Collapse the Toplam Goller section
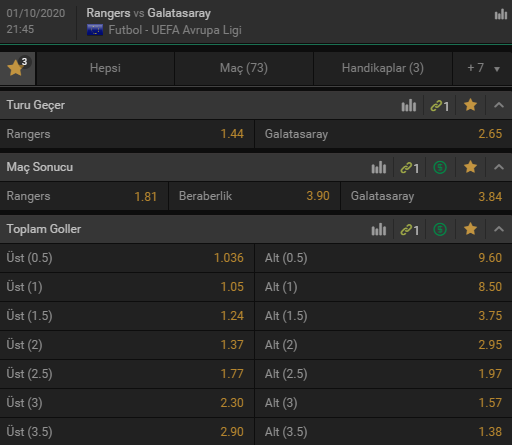512x445 pixels. click(x=499, y=229)
